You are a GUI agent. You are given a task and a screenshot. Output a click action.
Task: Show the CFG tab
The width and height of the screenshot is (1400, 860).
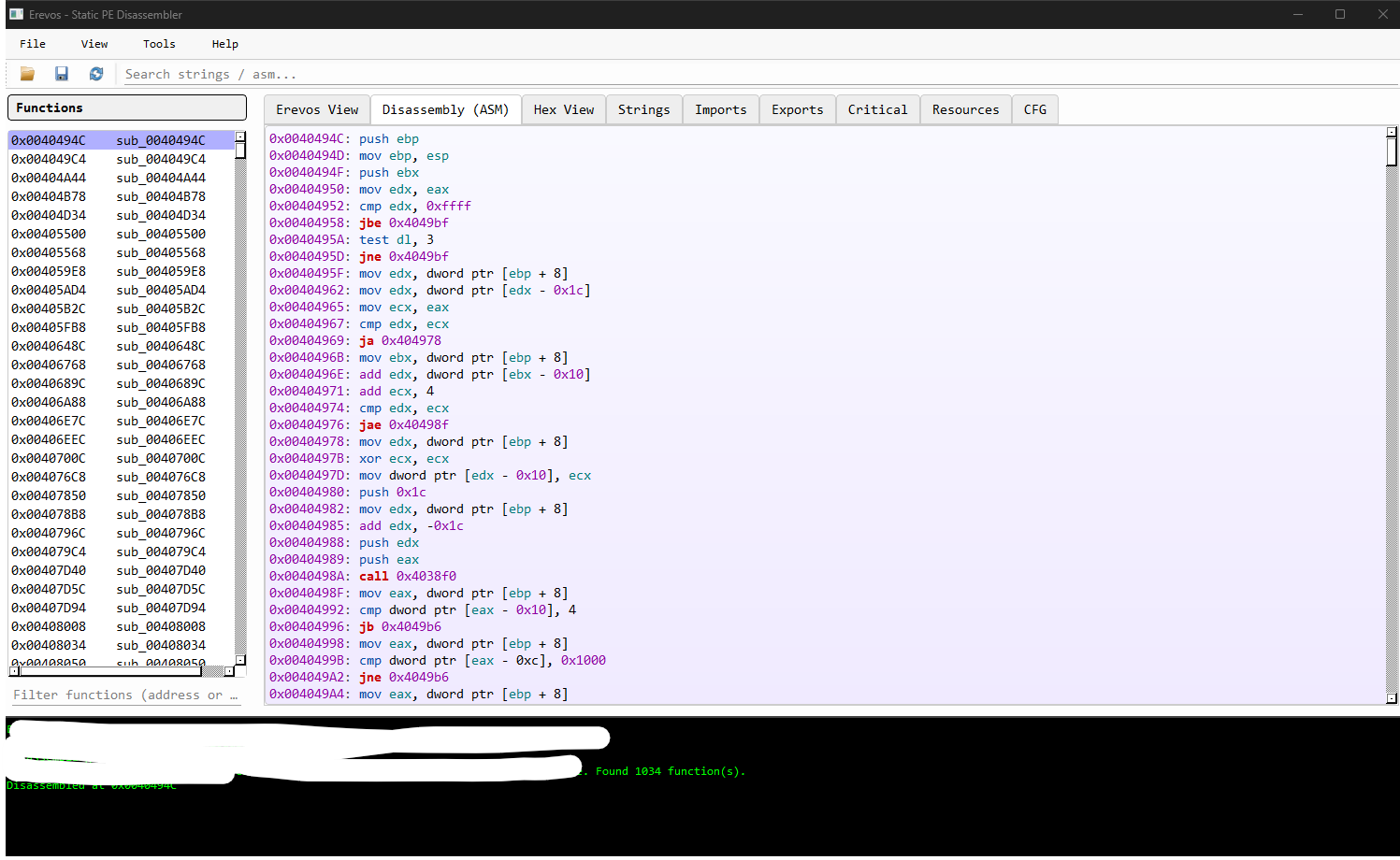[1035, 109]
